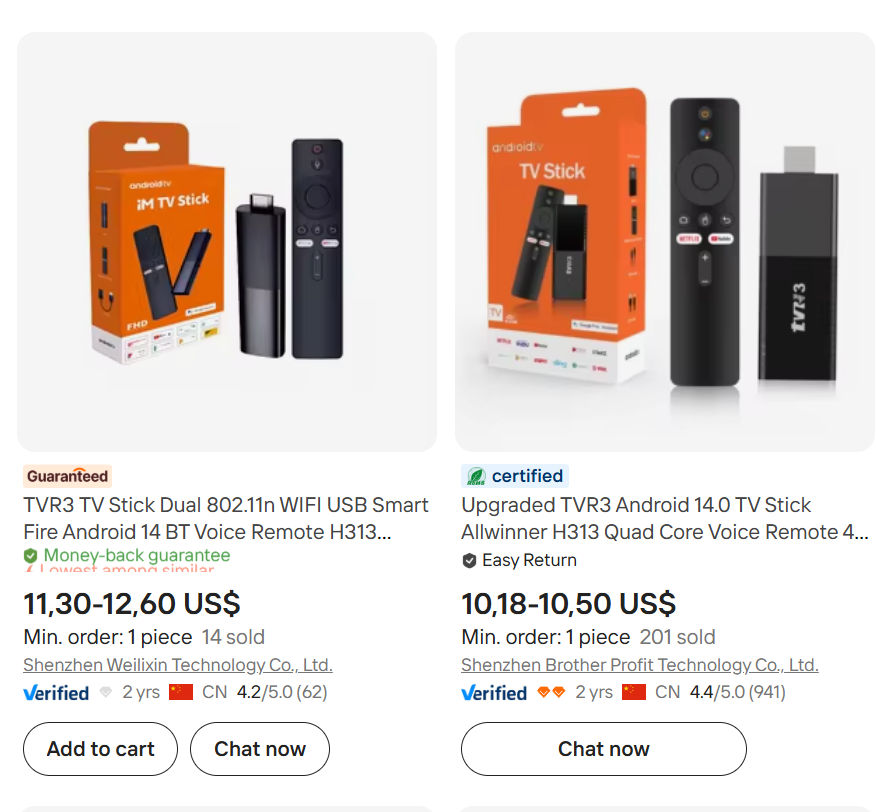Image resolution: width=876 pixels, height=812 pixels.
Task: Visit Shenzhen Weilixin Technology supplier link
Action: pos(177,664)
